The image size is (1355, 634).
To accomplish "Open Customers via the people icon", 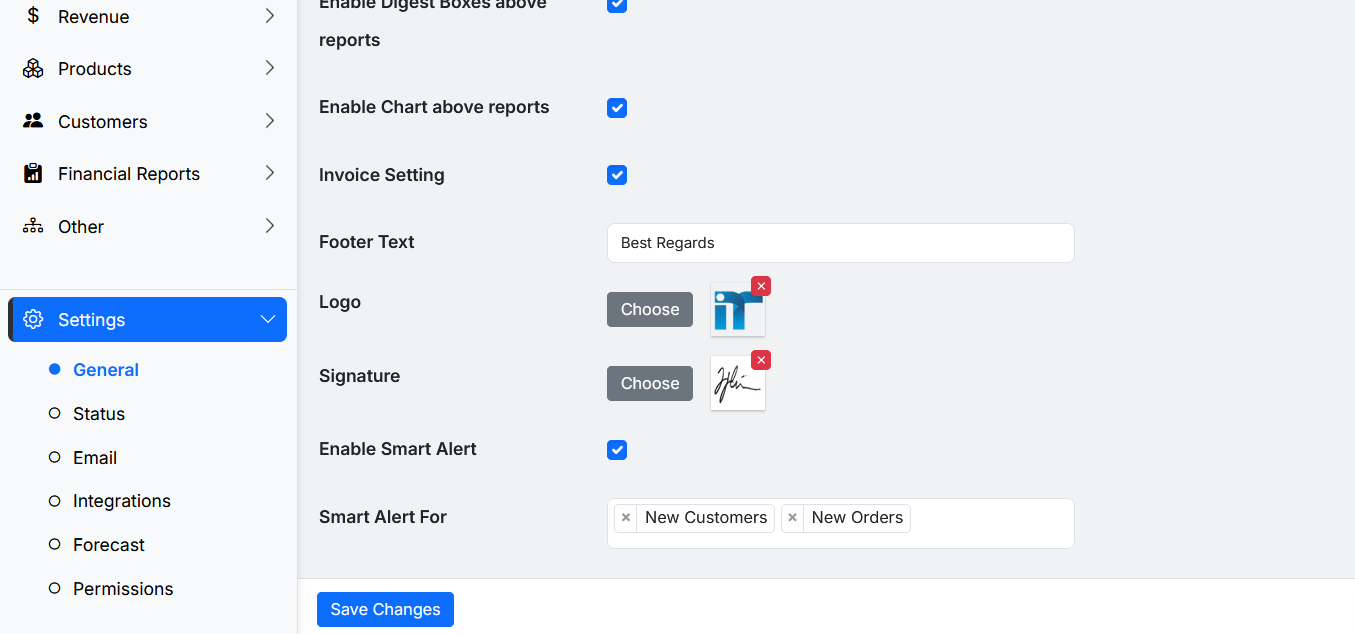I will pyautogui.click(x=31, y=121).
